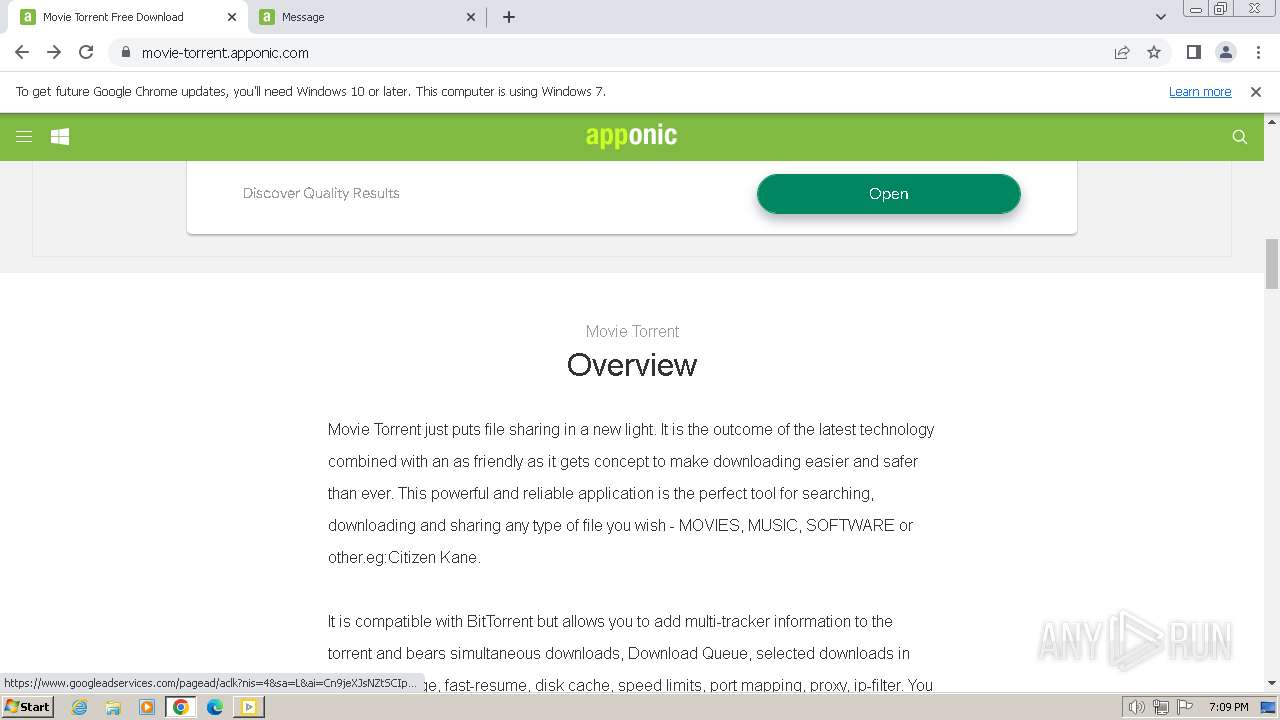Open media player taskbar icon

coord(147,707)
